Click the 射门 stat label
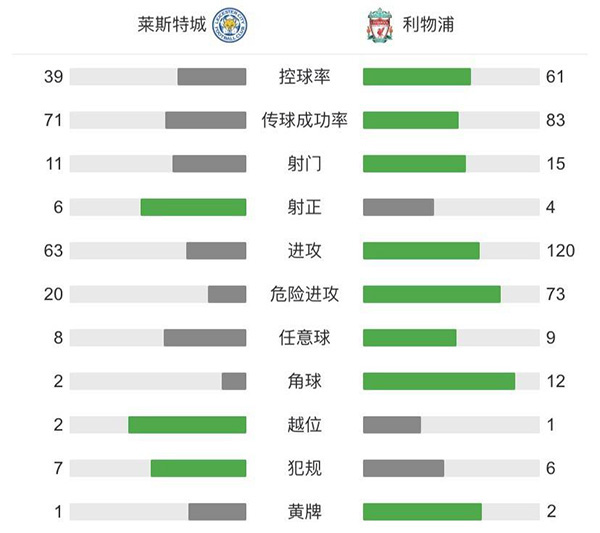 pyautogui.click(x=305, y=163)
